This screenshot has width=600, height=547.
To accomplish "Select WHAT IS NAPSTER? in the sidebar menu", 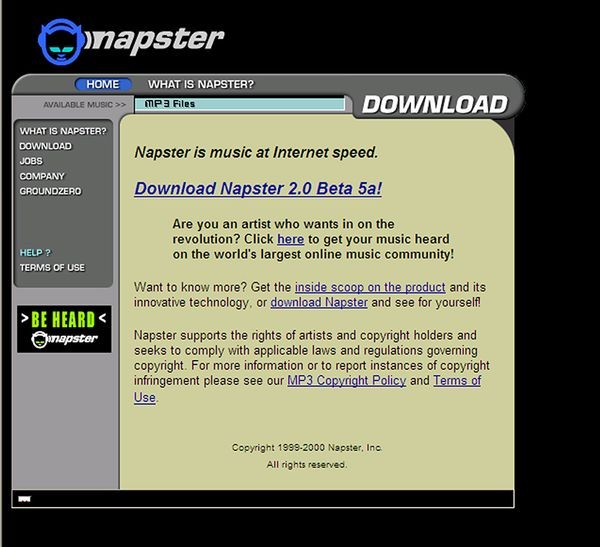I will click(63, 131).
